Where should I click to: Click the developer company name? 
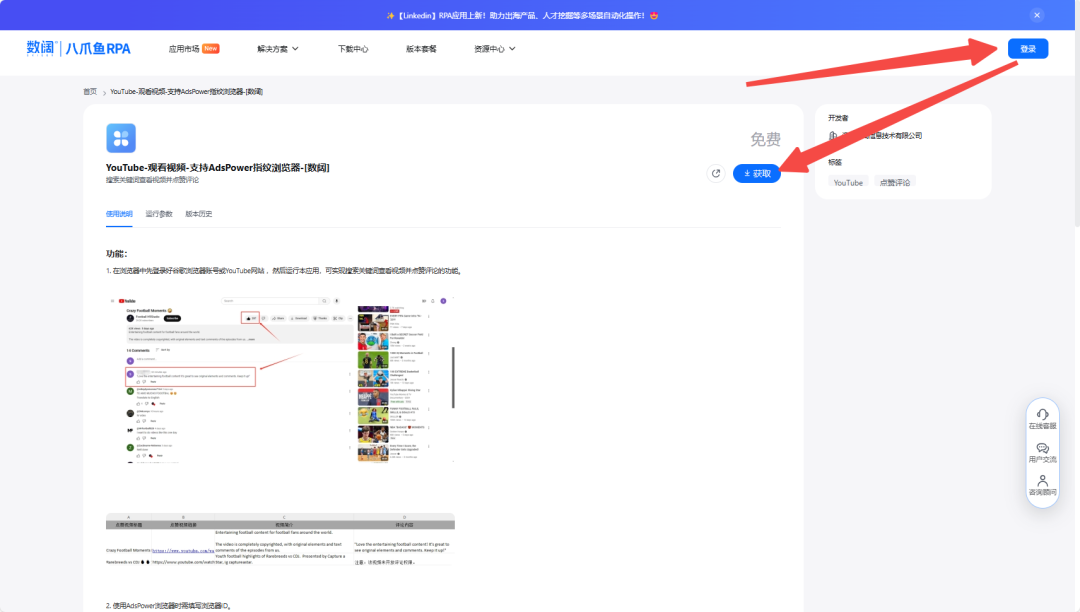click(882, 136)
